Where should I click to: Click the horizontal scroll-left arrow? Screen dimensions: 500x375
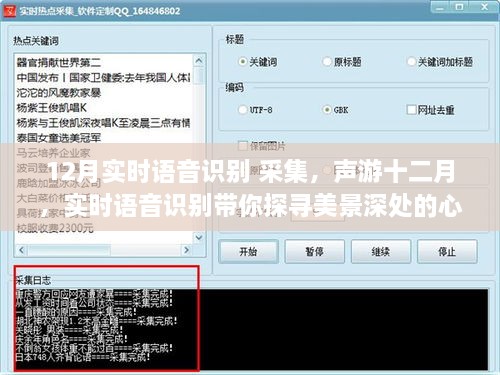[22, 250]
